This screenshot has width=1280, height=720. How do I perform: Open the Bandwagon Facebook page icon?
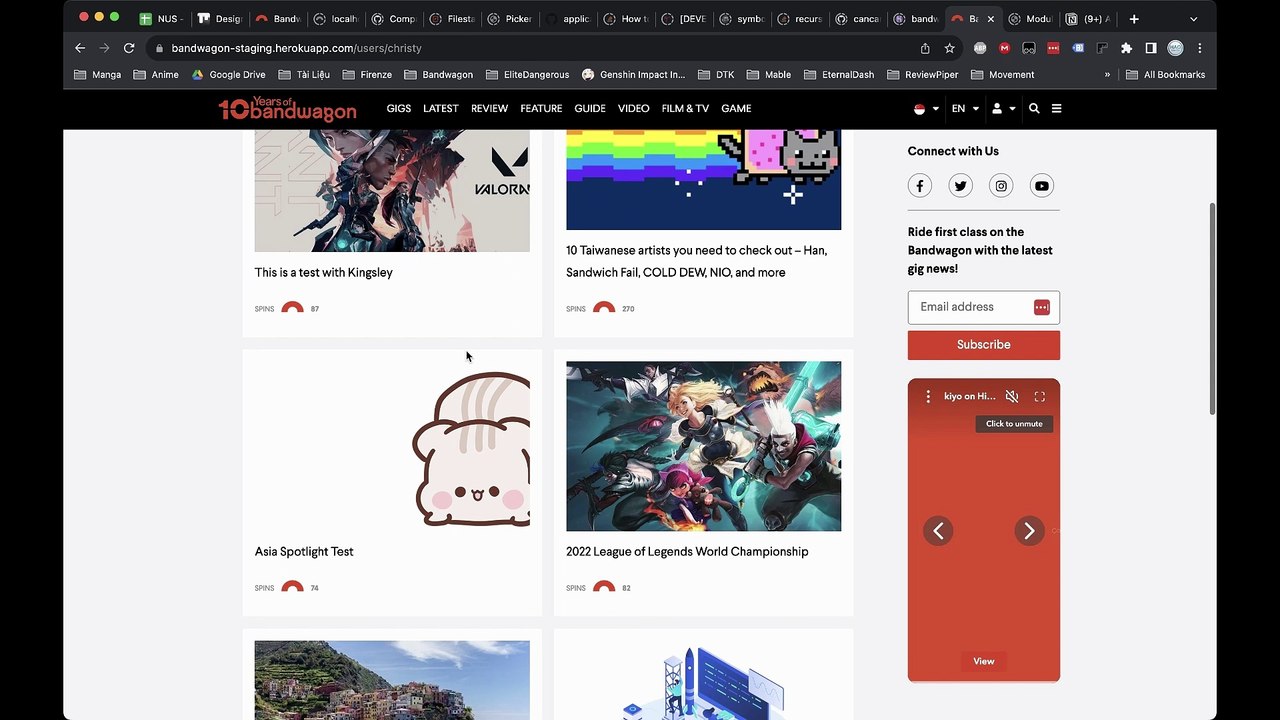[919, 186]
